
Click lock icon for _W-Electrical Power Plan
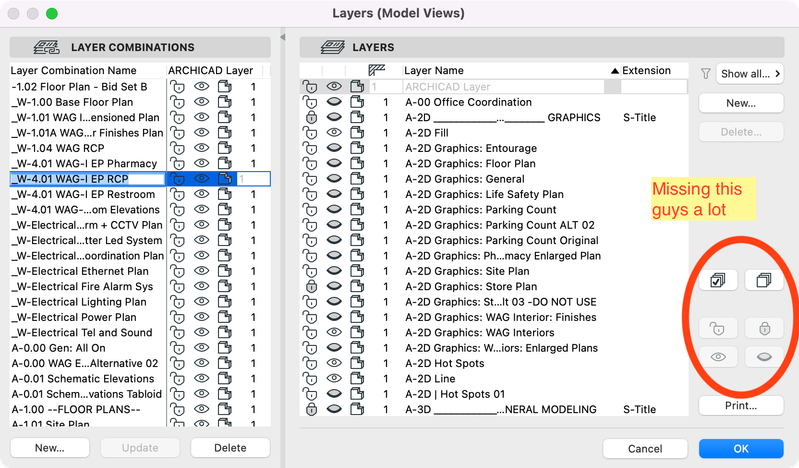tap(177, 317)
